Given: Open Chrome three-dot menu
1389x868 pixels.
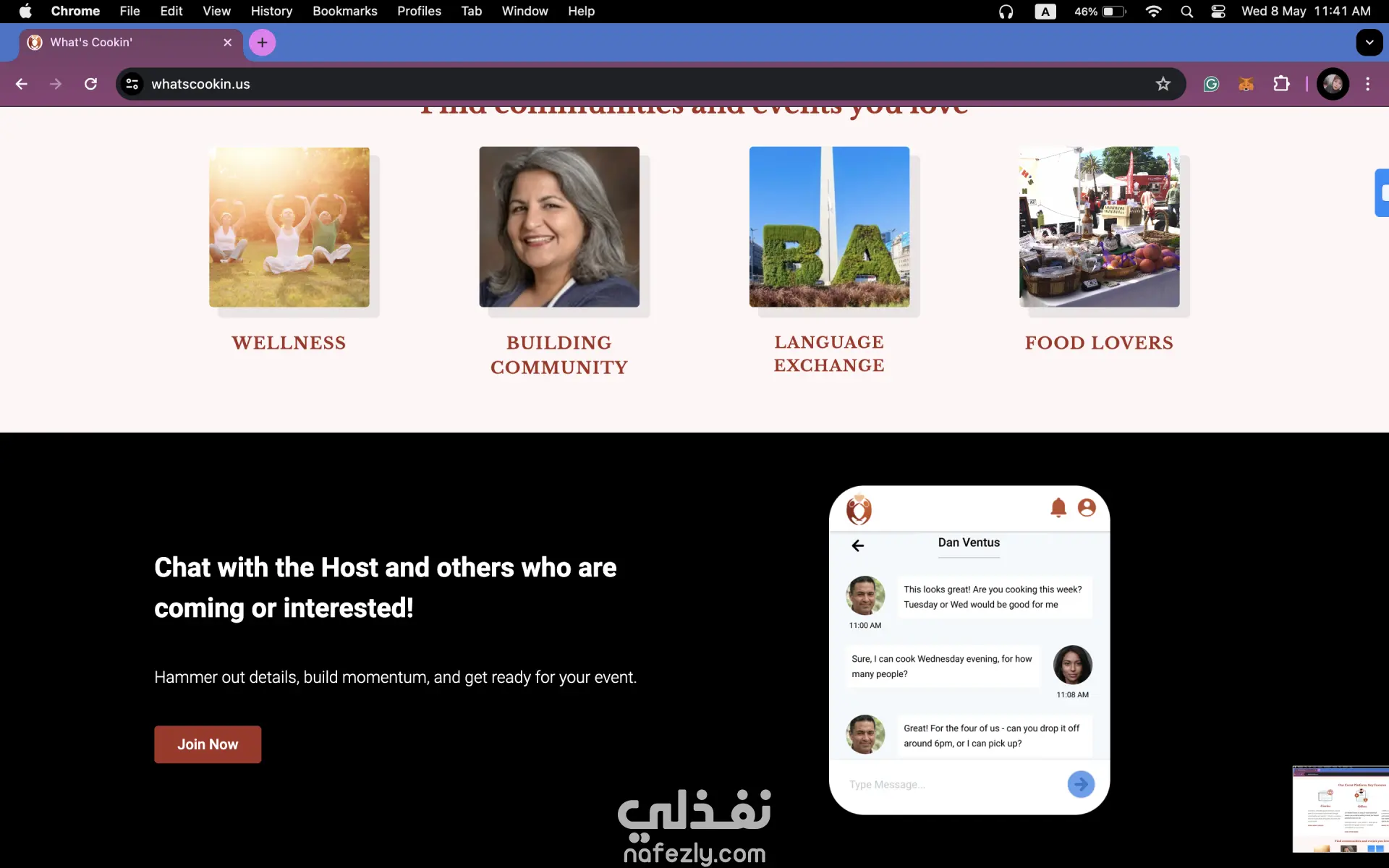Looking at the screenshot, I should click(1367, 84).
